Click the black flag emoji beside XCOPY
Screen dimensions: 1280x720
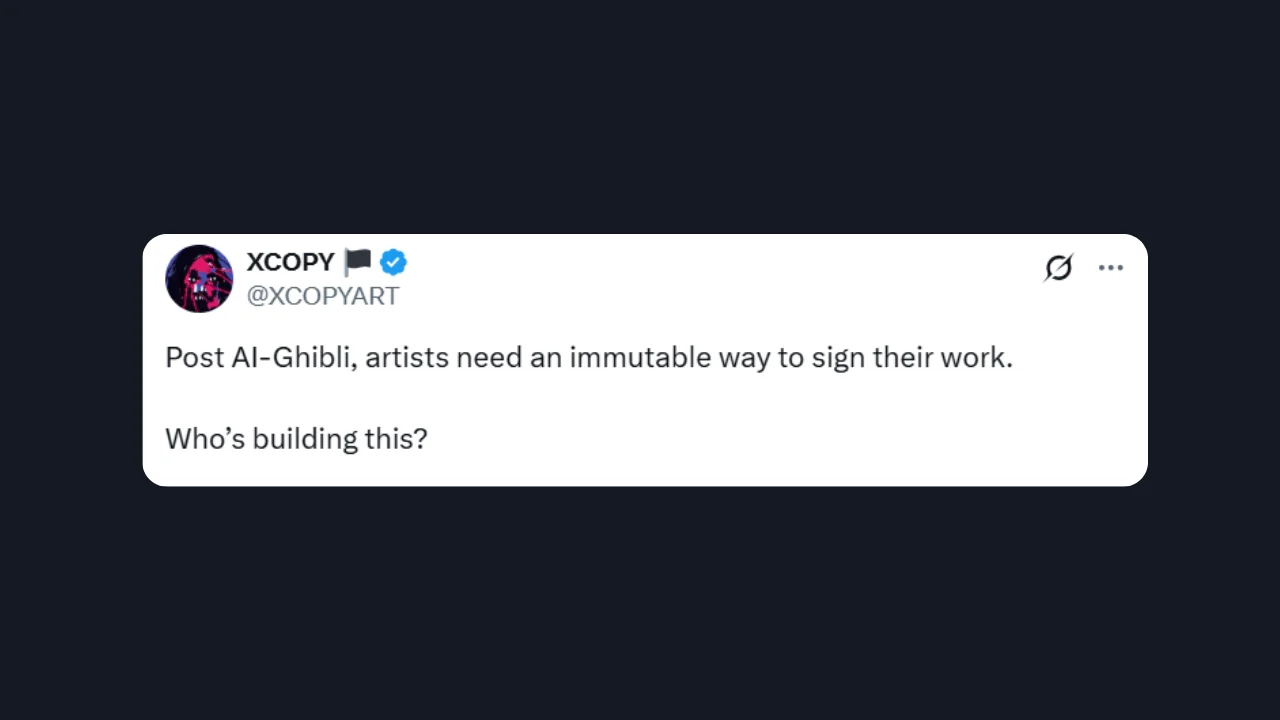357,262
